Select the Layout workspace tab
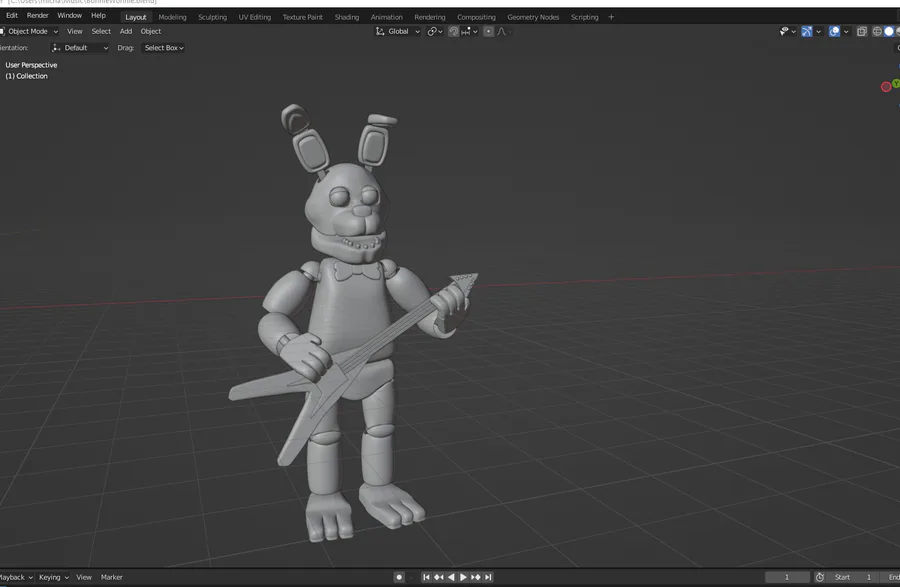Image resolution: width=900 pixels, height=587 pixels. click(135, 17)
